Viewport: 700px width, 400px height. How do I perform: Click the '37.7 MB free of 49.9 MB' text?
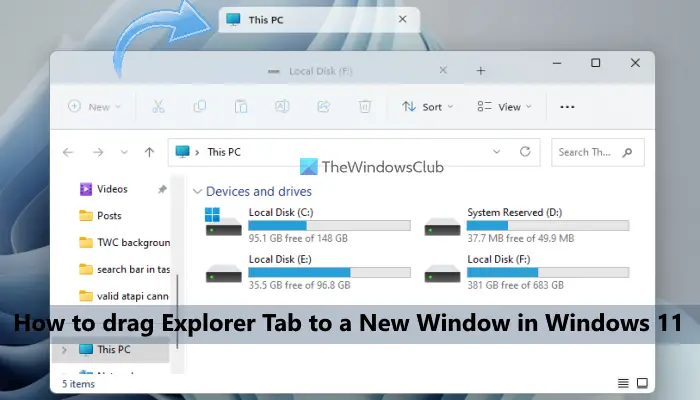click(521, 238)
